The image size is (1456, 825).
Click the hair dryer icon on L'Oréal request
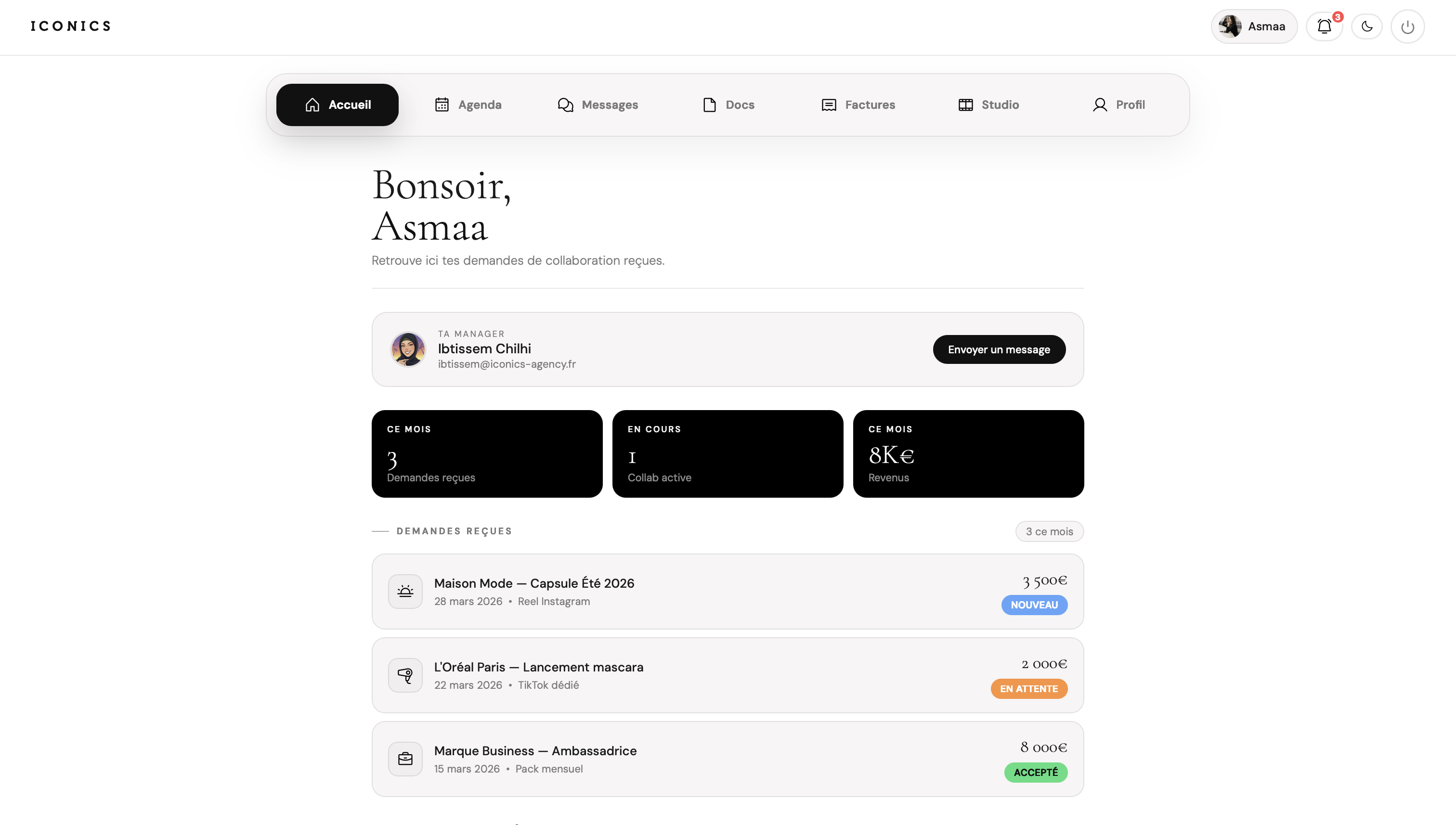[x=405, y=675]
